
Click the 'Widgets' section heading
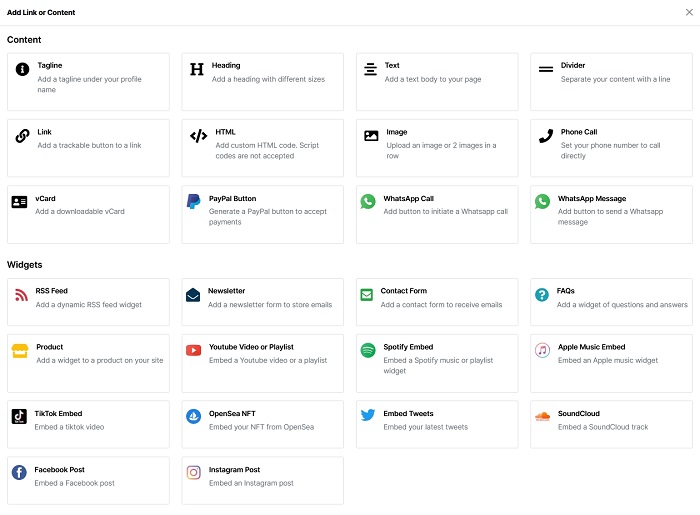25,265
